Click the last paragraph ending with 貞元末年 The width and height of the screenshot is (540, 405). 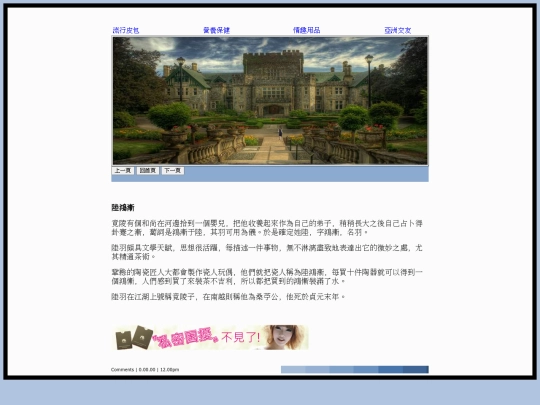point(228,297)
